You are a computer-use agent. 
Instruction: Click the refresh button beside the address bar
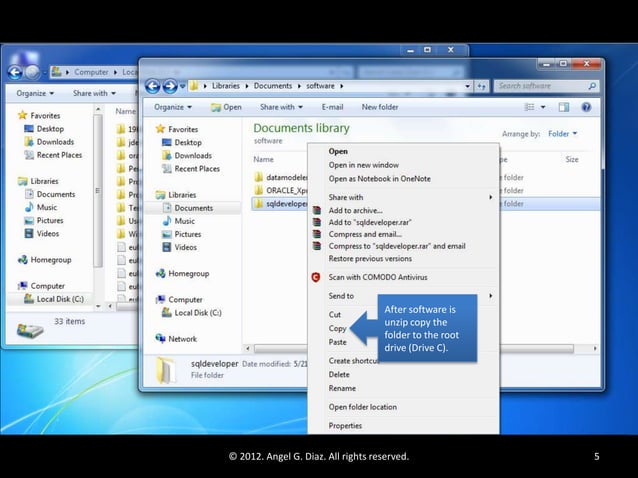482,86
